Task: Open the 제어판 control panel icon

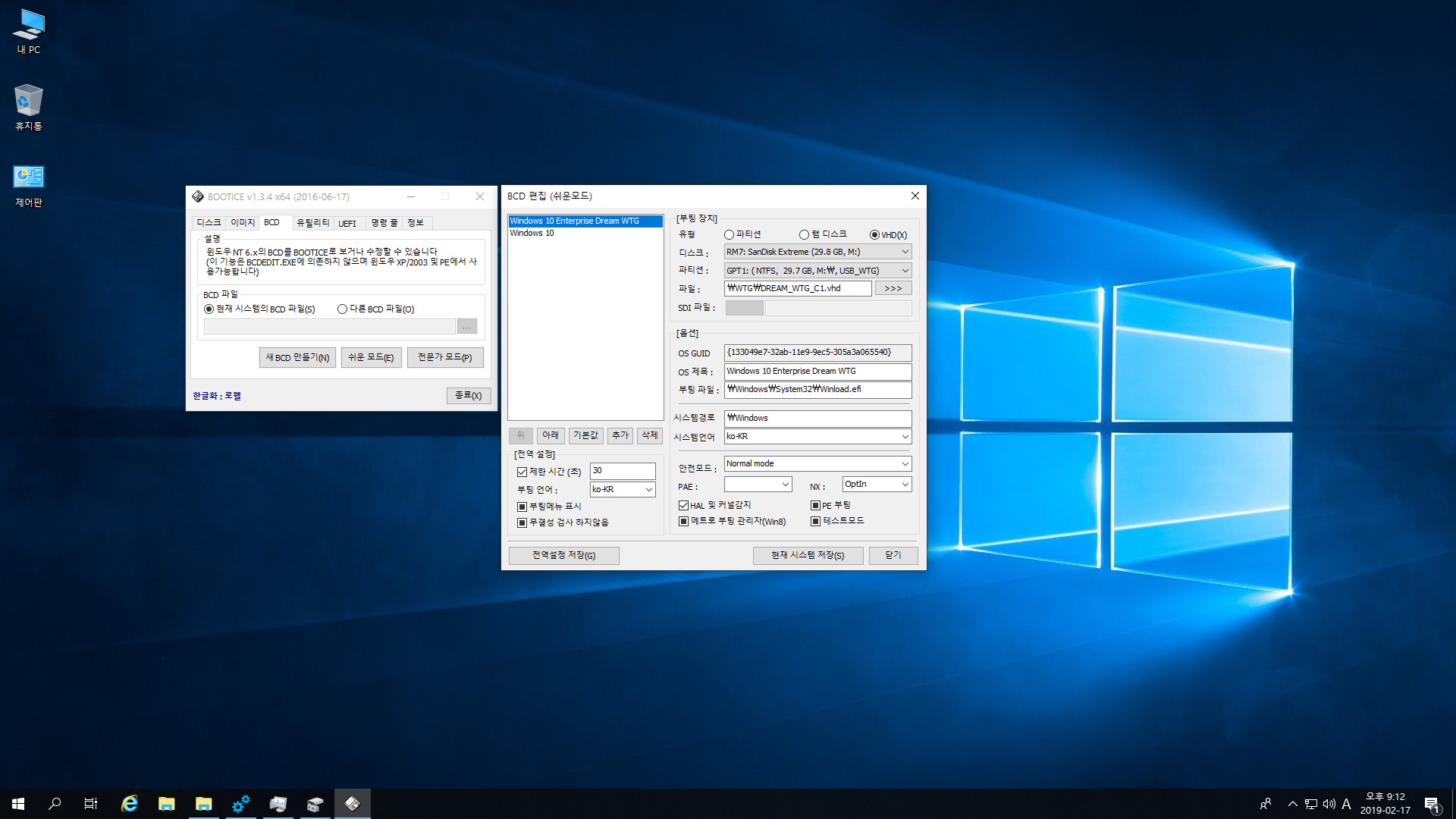Action: [x=29, y=184]
